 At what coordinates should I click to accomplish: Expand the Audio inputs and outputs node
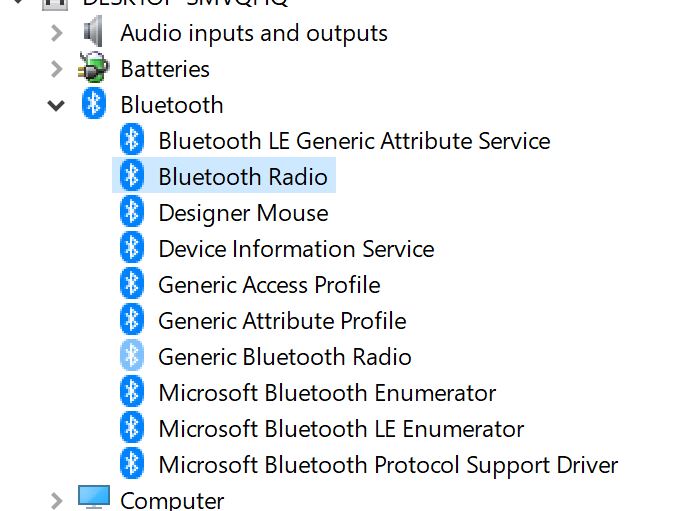(x=56, y=33)
